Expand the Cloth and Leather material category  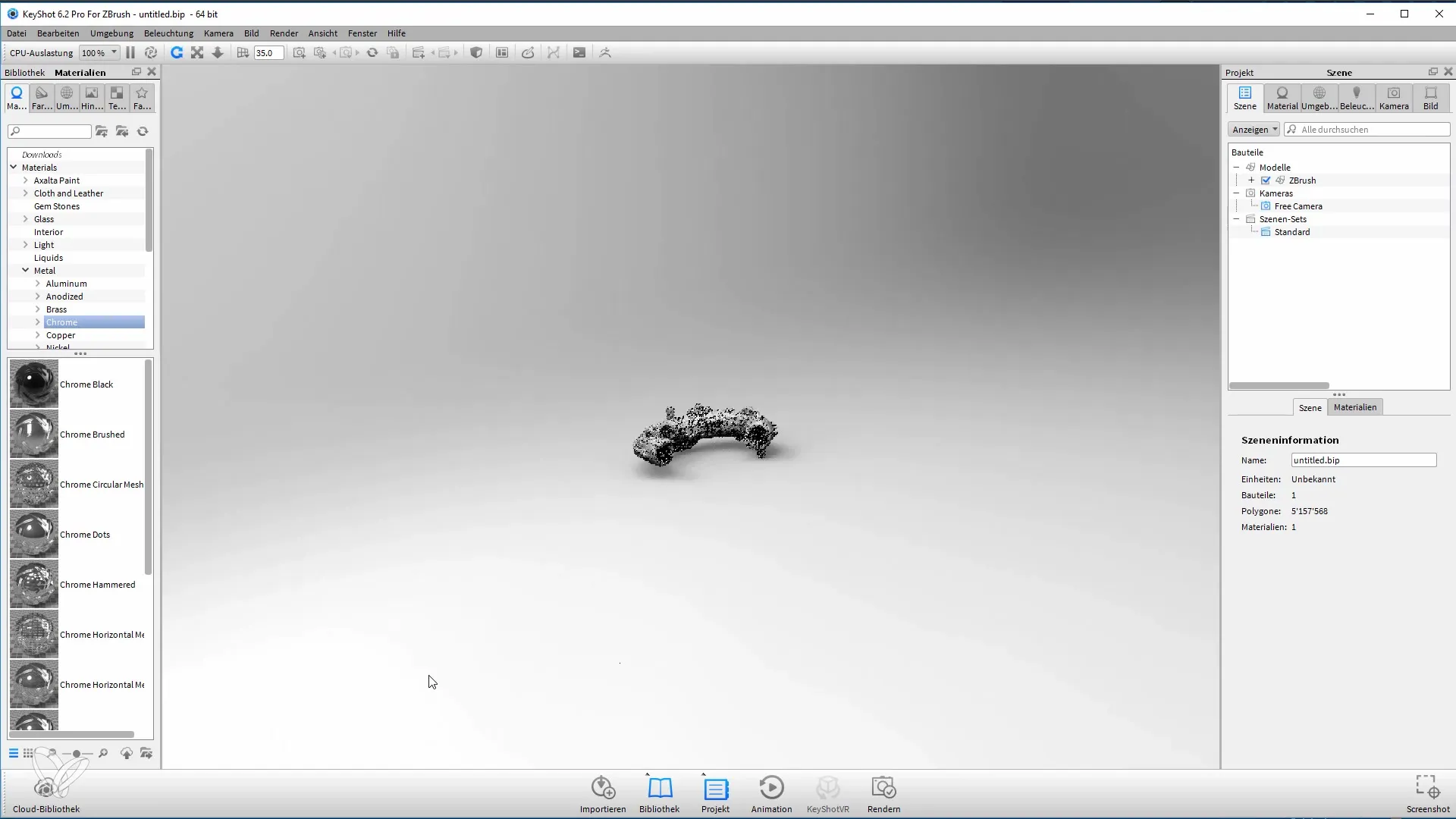pyautogui.click(x=25, y=192)
